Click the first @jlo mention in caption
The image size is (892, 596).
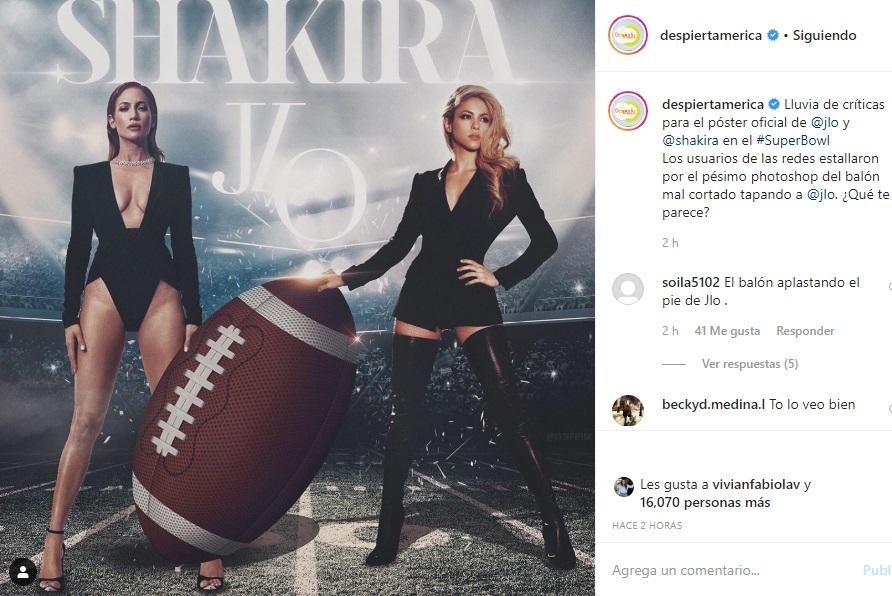click(825, 122)
